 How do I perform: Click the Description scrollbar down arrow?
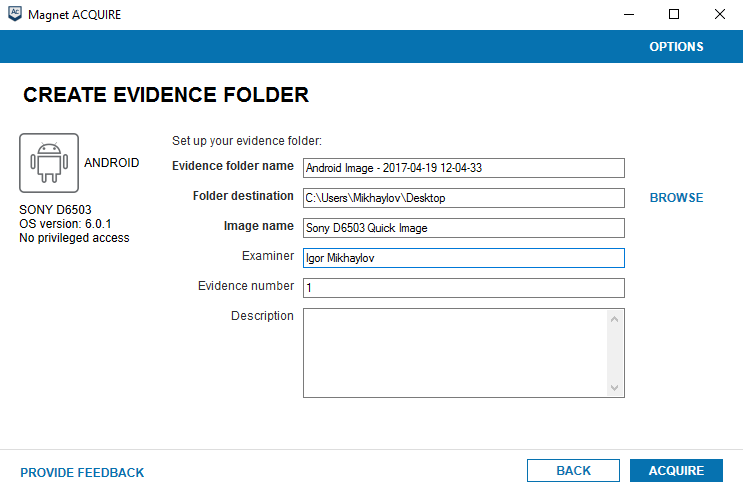[615, 388]
